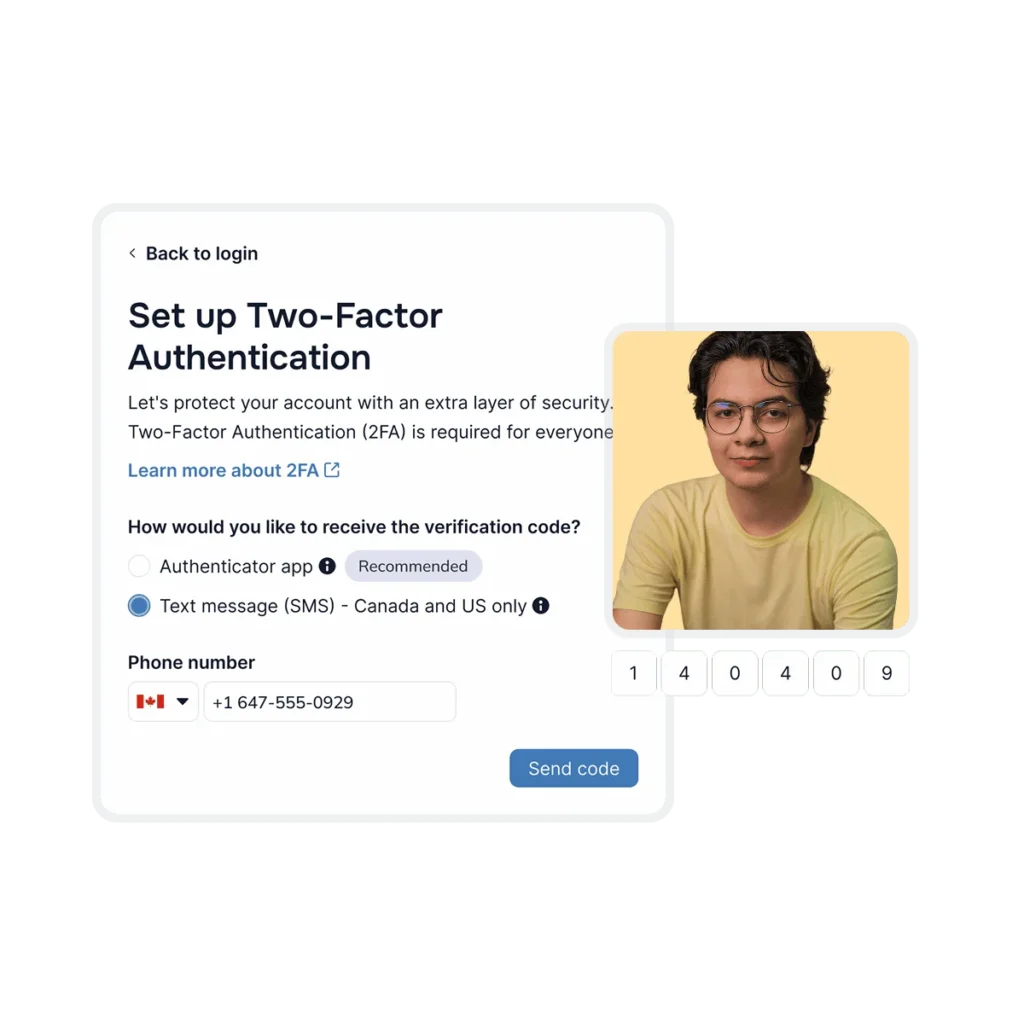
Task: Click the Authenticator app option label
Action: coord(236,566)
